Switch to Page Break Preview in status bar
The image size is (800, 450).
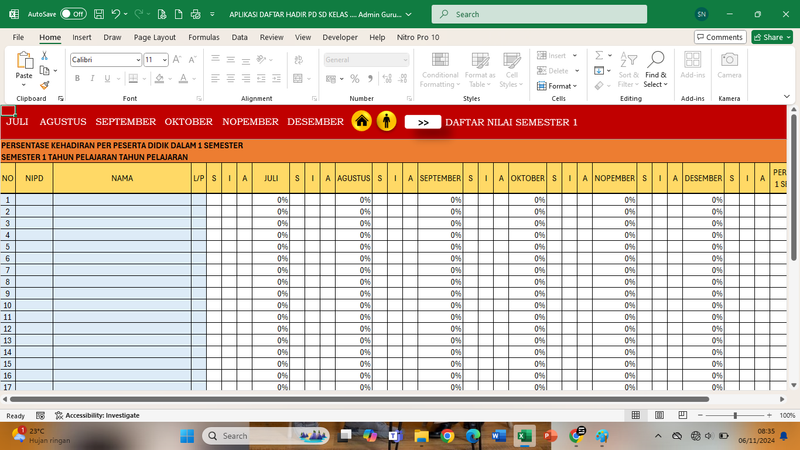click(683, 415)
